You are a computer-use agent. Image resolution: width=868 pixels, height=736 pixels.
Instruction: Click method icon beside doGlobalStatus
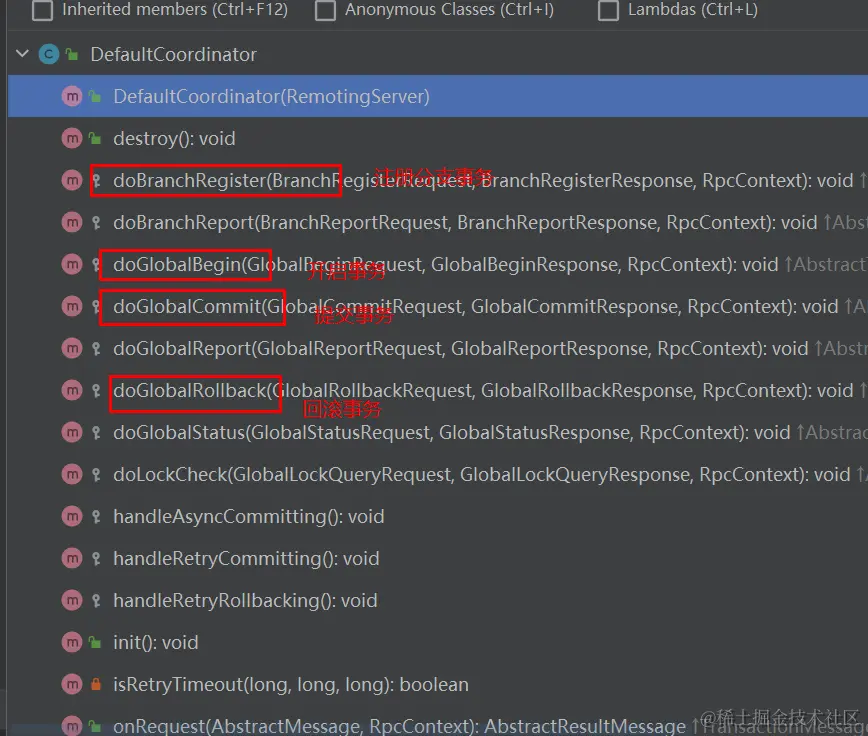point(71,433)
